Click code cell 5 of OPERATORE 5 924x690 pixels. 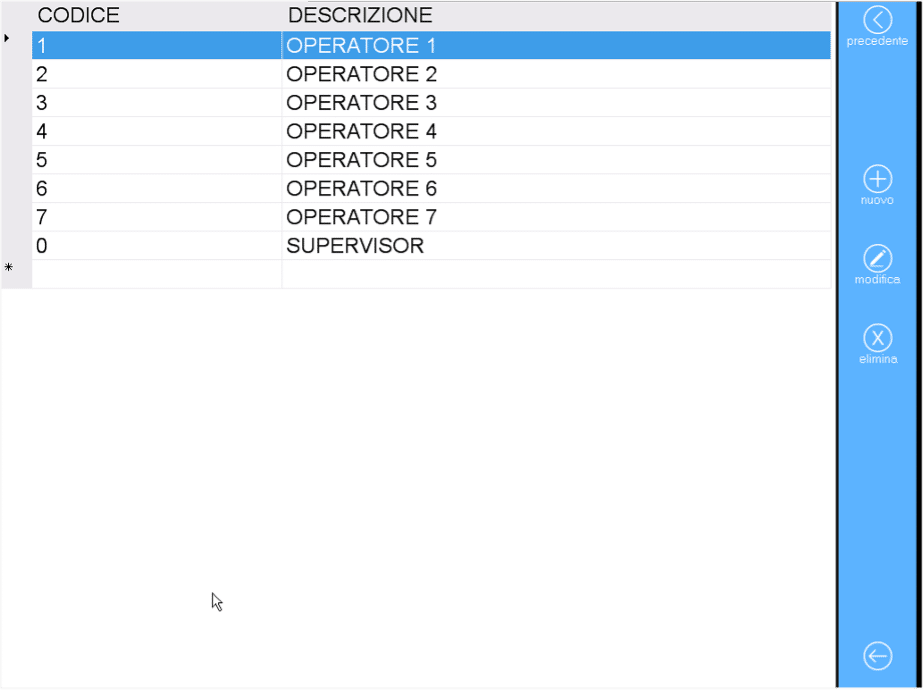157,160
